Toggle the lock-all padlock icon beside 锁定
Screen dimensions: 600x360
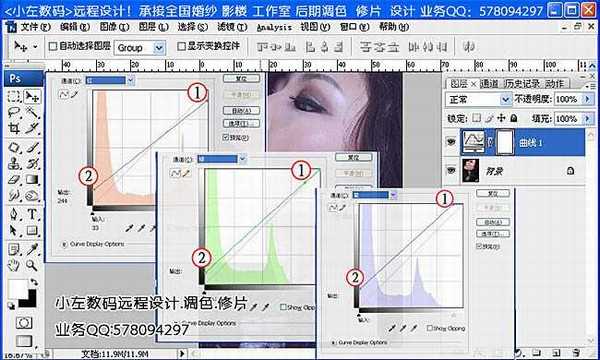pyautogui.click(x=514, y=118)
